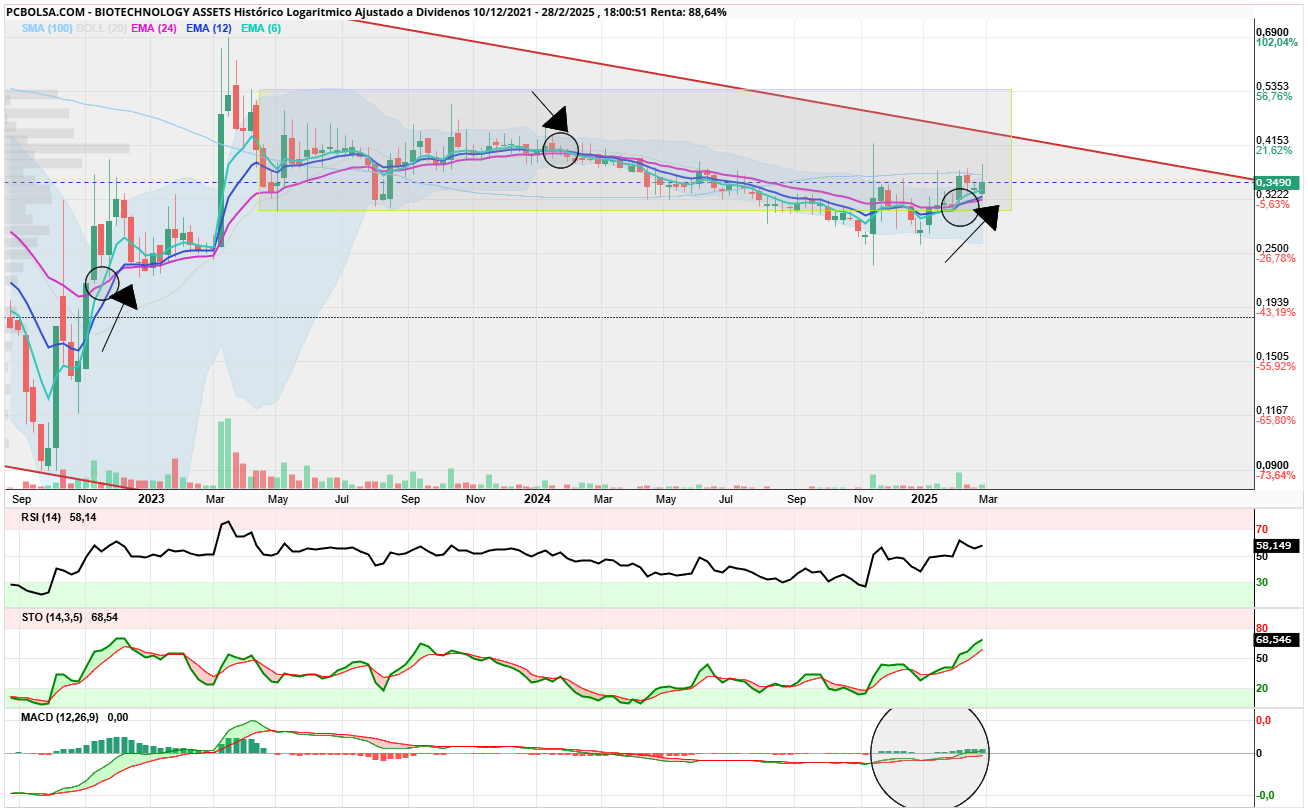
Task: Toggle the SMA (100) legend label
Action: coord(44,28)
